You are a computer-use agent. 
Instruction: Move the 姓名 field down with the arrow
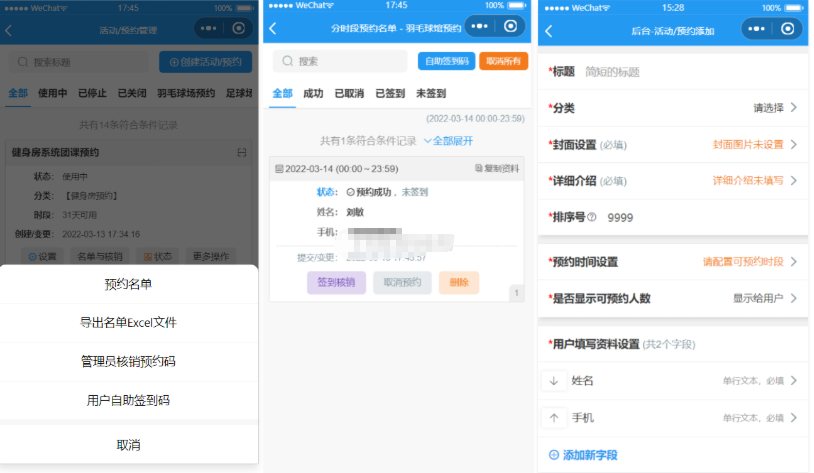(x=553, y=381)
